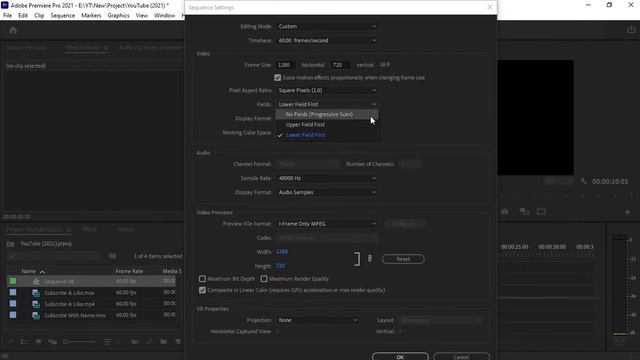Select Lower Field First option
Screen dimensions: 640x360
tap(327, 135)
